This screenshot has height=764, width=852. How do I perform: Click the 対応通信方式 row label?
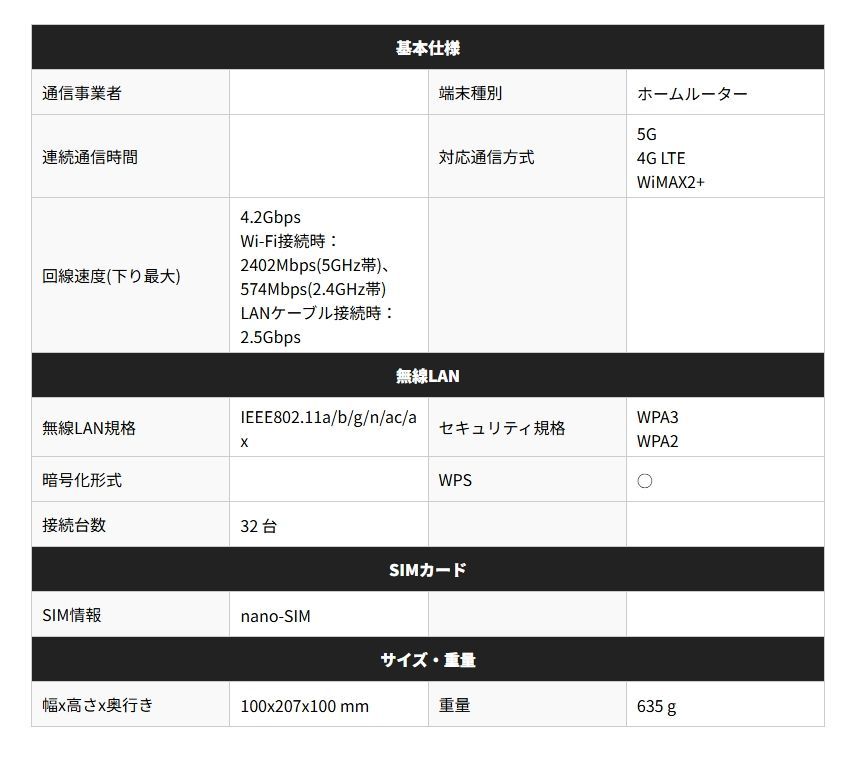485,156
